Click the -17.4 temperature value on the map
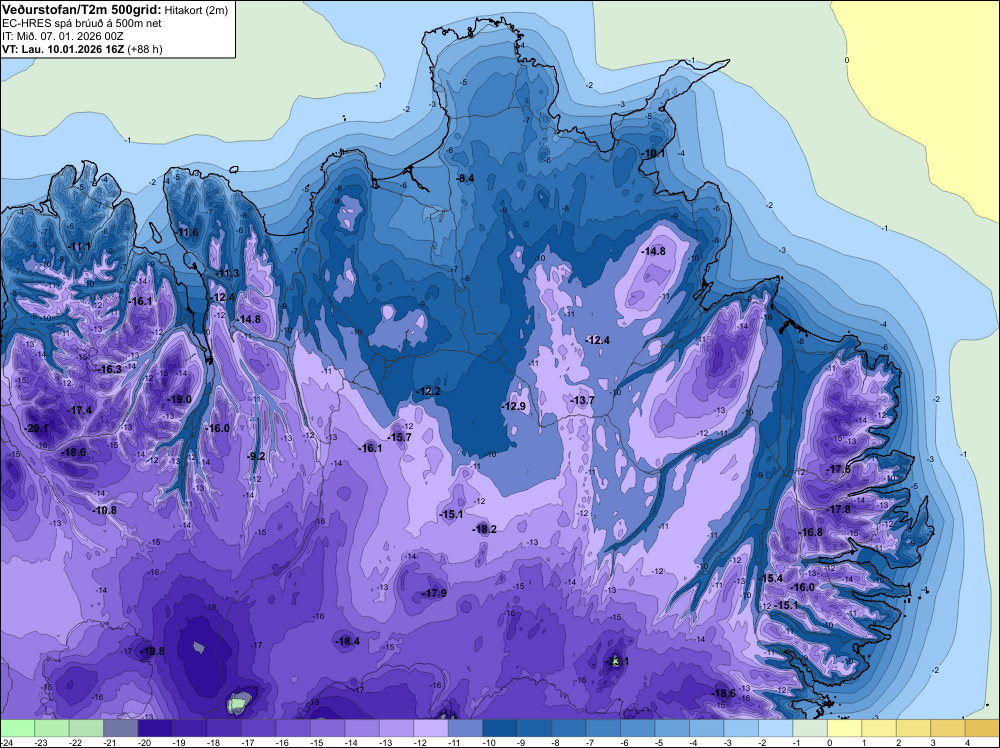Viewport: 1000px width, 748px height. (80, 410)
